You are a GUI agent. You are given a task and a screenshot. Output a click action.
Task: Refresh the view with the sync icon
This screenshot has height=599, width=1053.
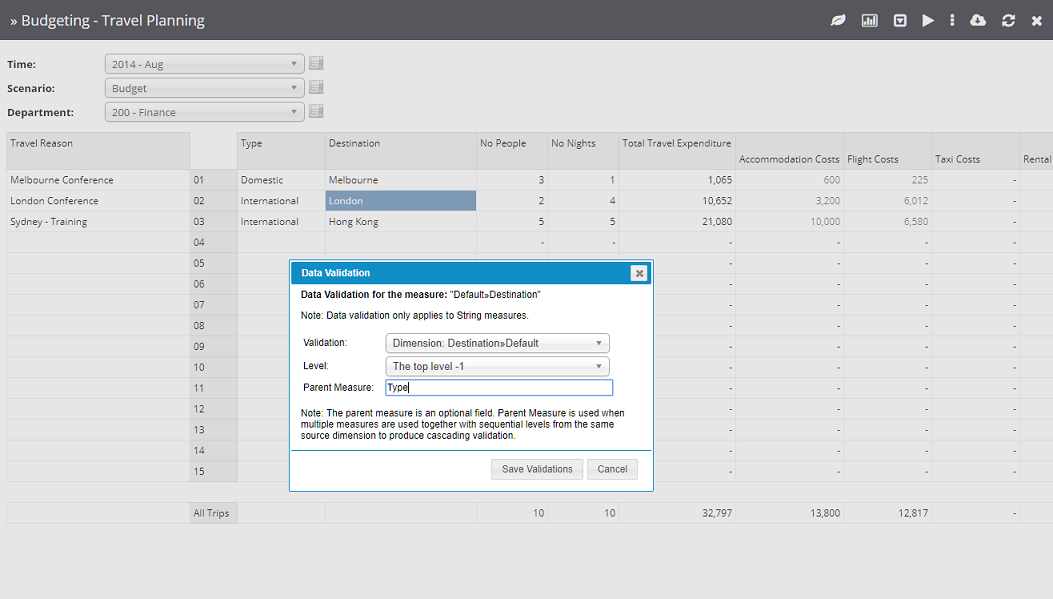click(1008, 20)
